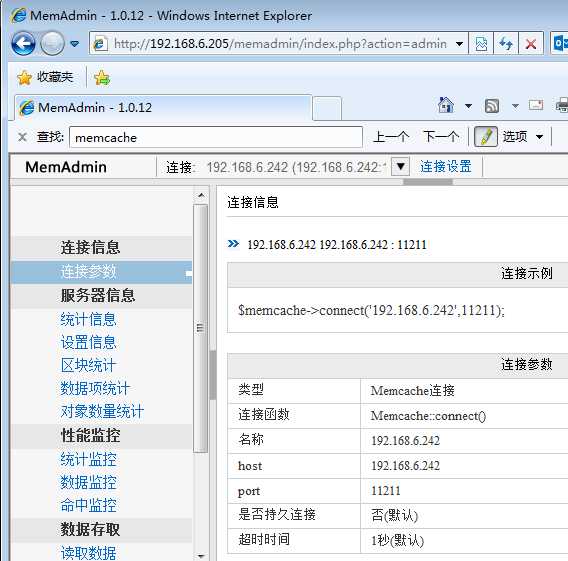Open 数据项统计 in the sidebar

(x=95, y=389)
